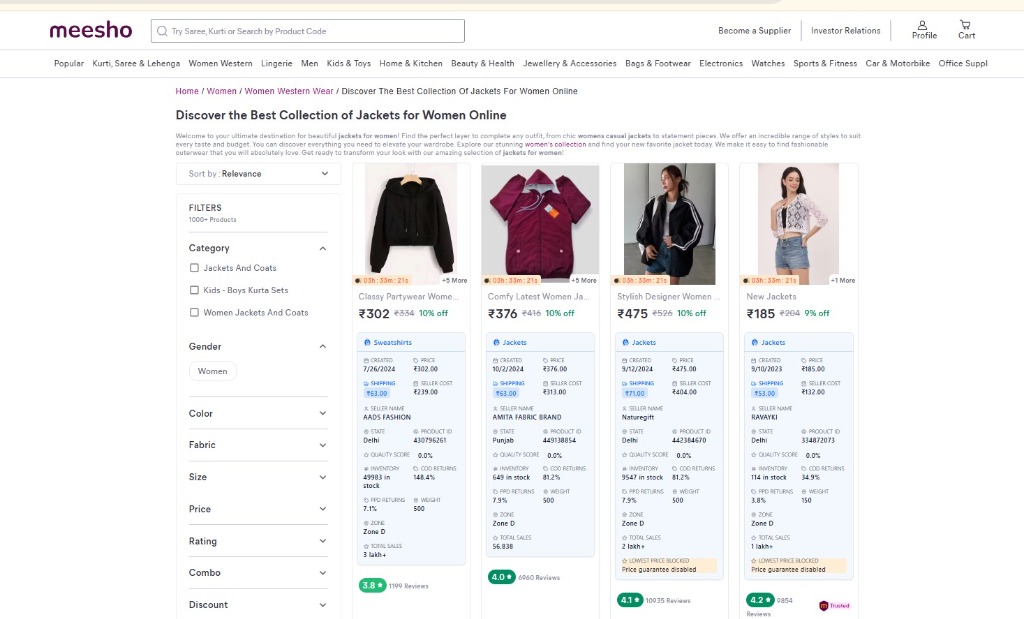Viewport: 1024px width, 619px height.
Task: Click the women's collection text link
Action: point(555,144)
